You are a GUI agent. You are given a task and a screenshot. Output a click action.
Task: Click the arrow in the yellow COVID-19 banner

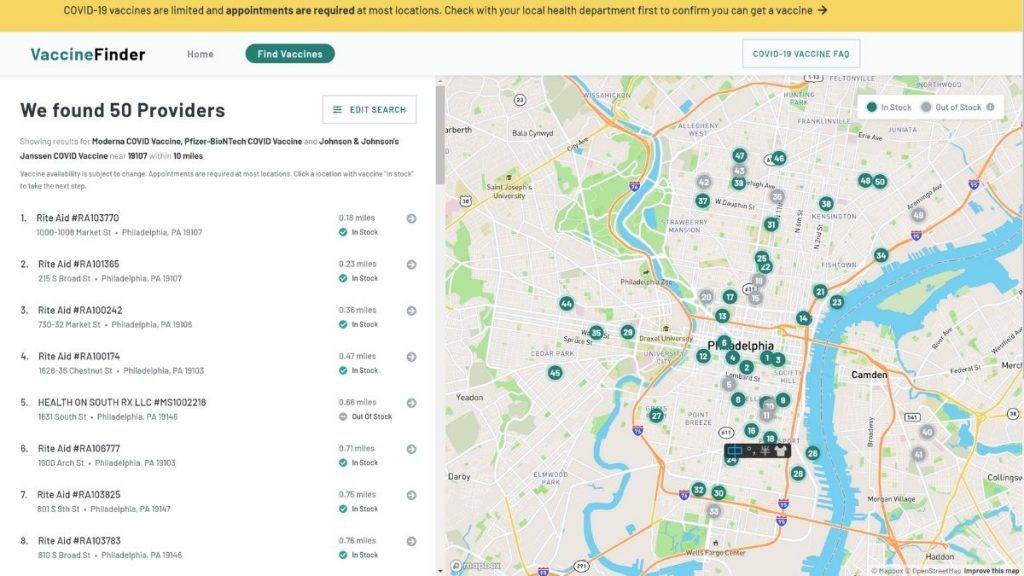tap(822, 10)
